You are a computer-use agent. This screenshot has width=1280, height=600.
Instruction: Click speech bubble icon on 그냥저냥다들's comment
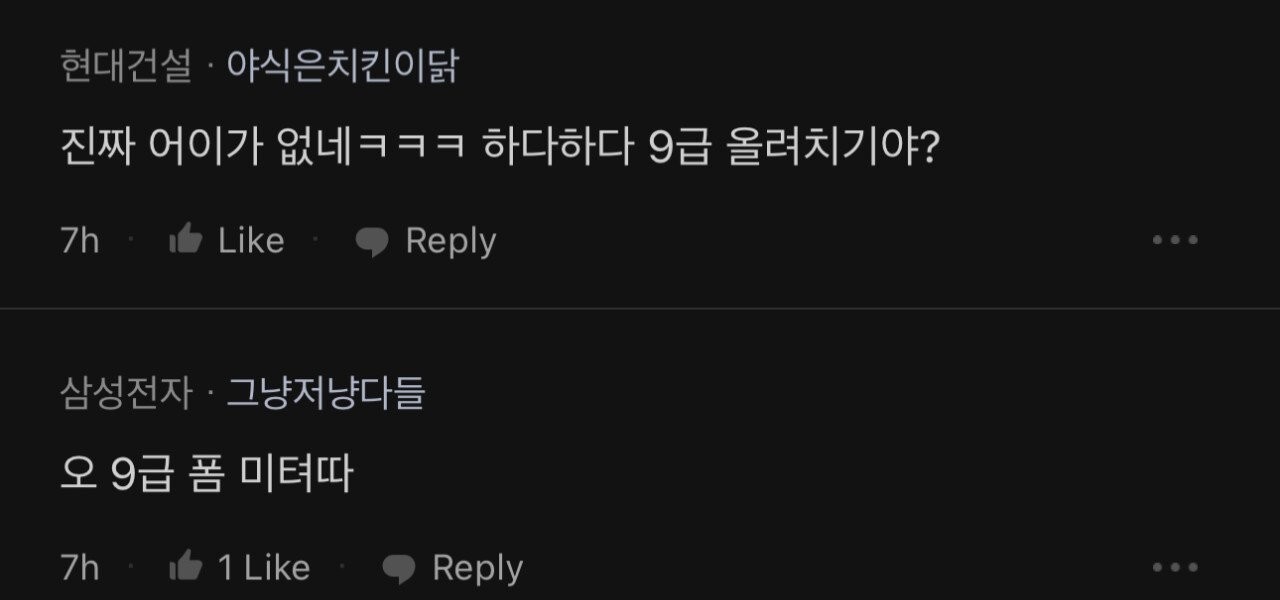pos(399,568)
